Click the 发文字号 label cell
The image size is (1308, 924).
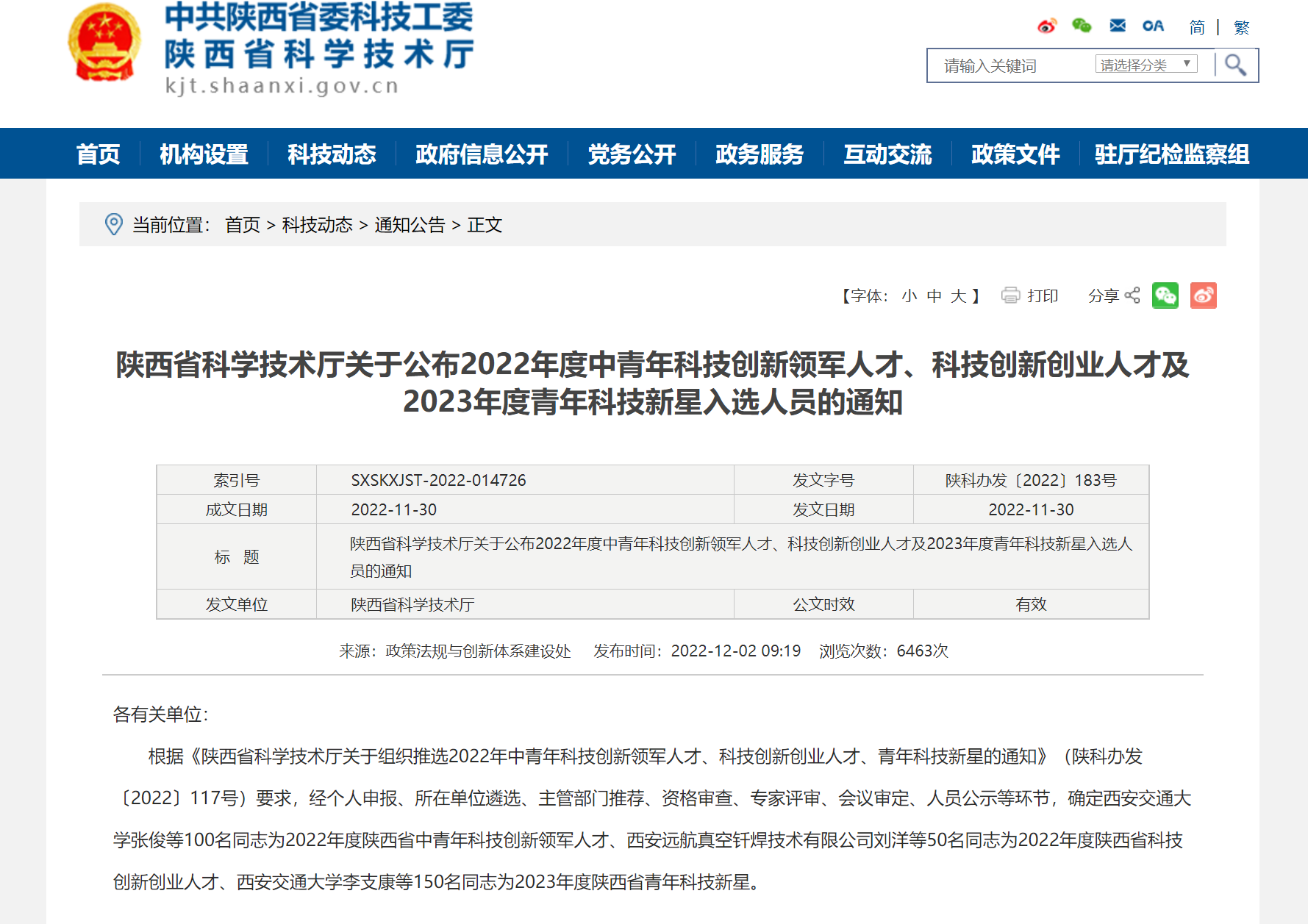823,480
